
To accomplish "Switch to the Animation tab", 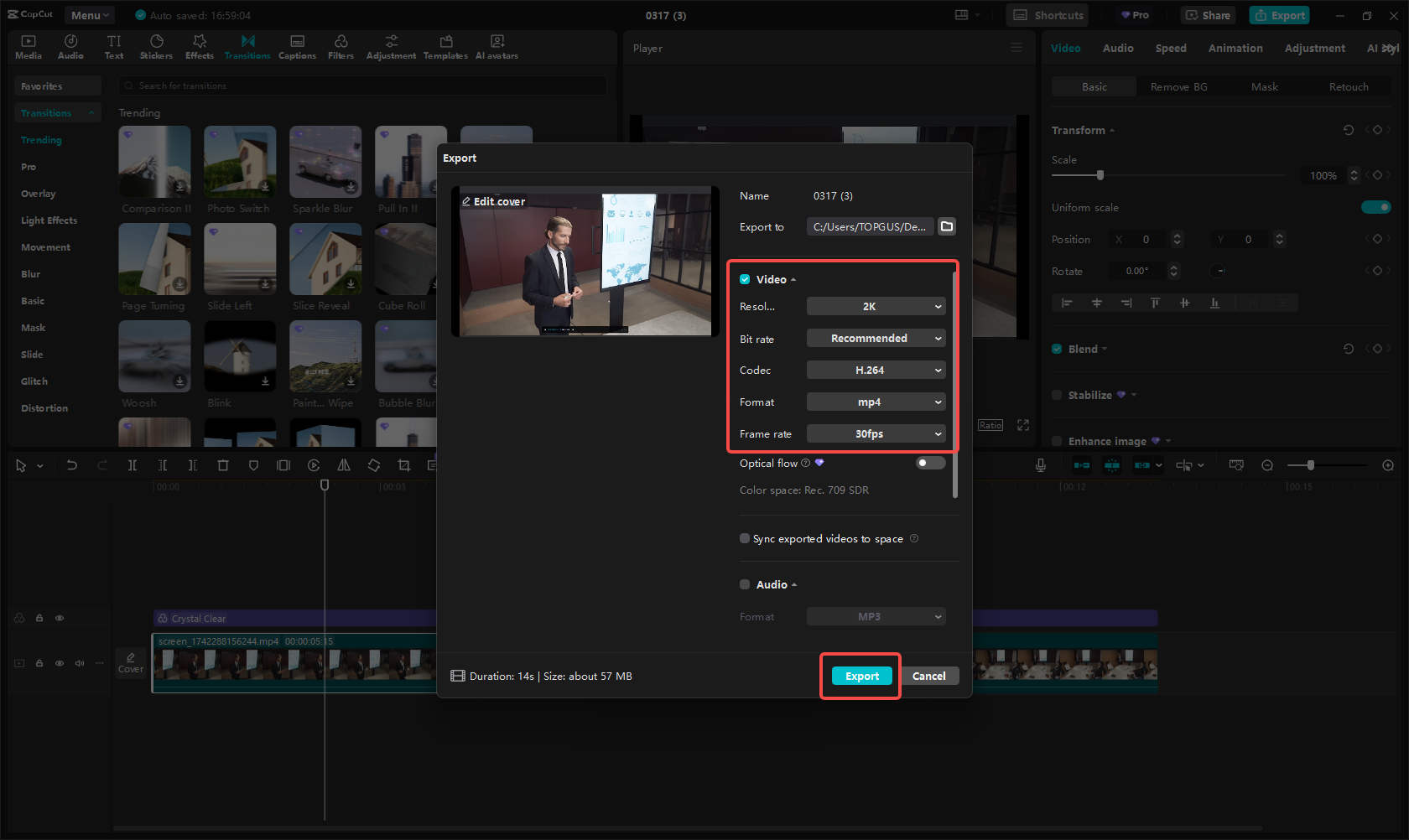I will pyautogui.click(x=1235, y=48).
